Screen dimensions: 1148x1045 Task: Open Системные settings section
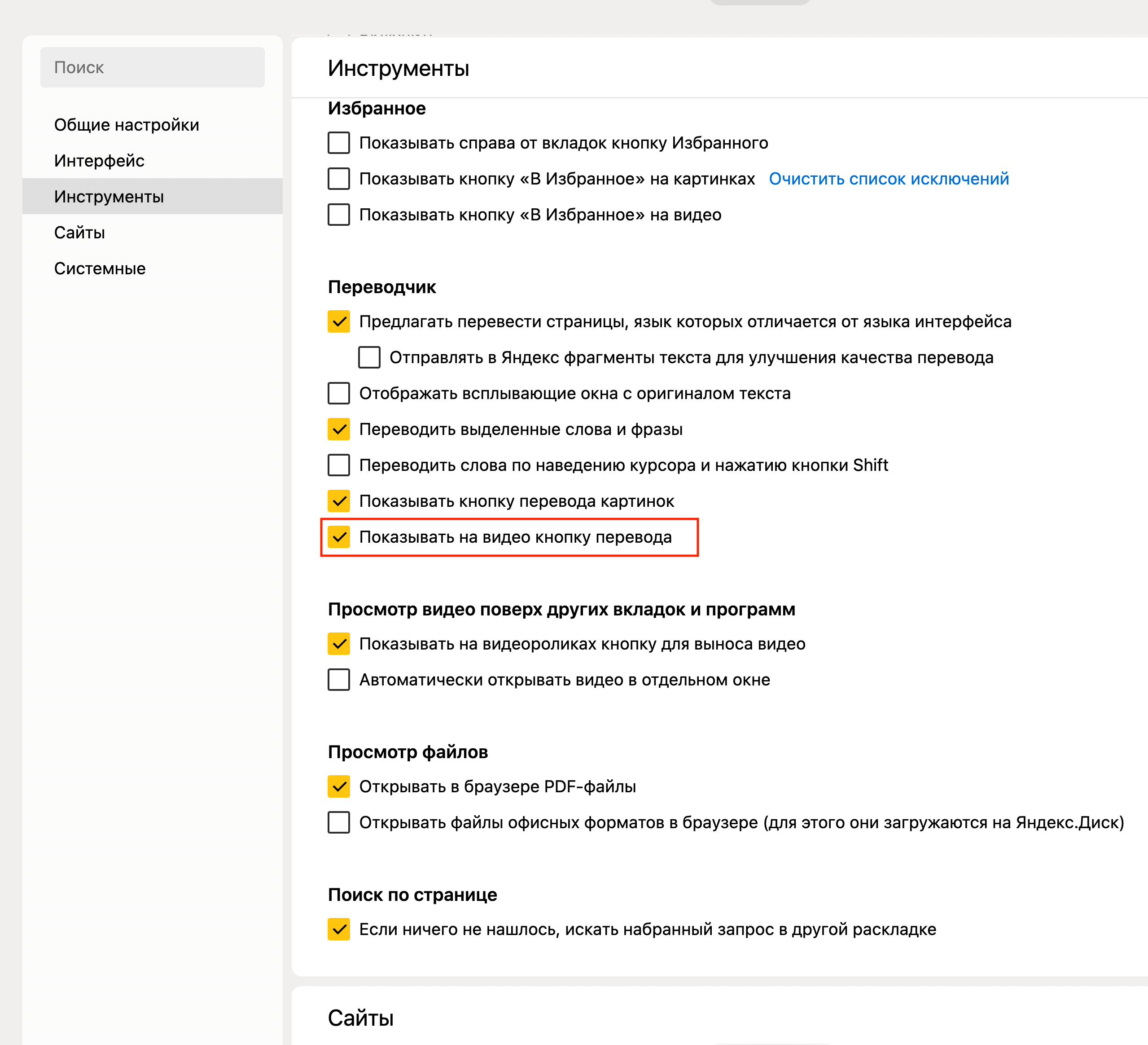coord(100,268)
